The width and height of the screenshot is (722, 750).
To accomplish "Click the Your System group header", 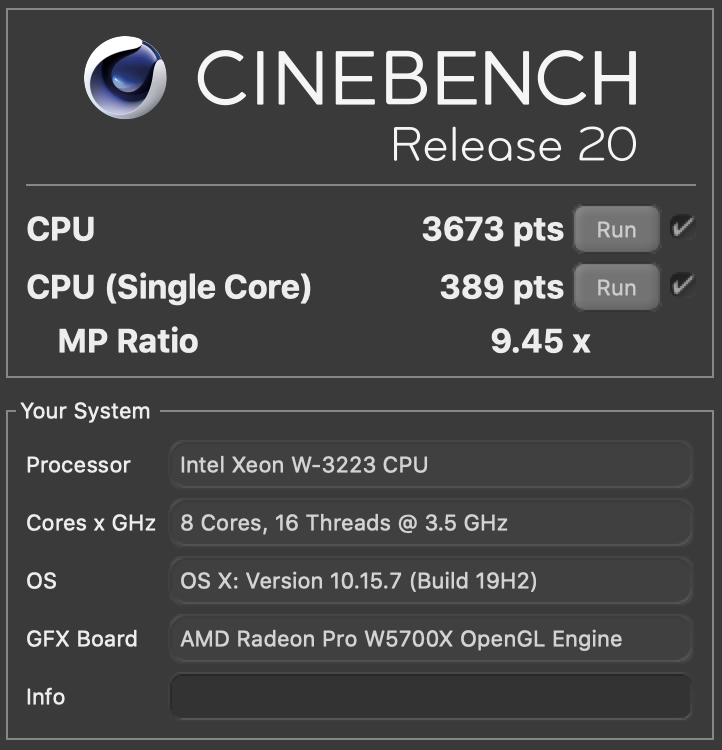I will tap(86, 411).
